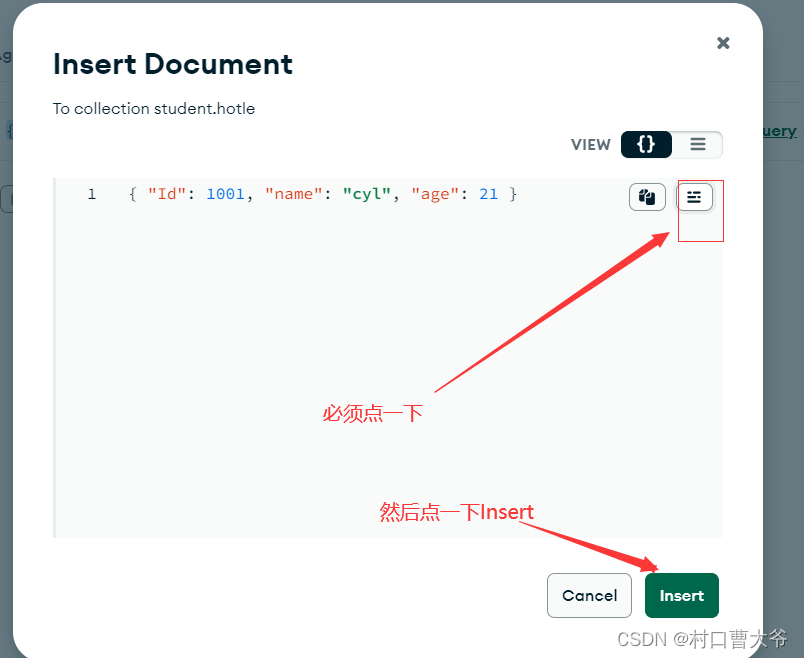The image size is (804, 658).
Task: Click the value 1001 in the document editor
Action: pyautogui.click(x=226, y=194)
